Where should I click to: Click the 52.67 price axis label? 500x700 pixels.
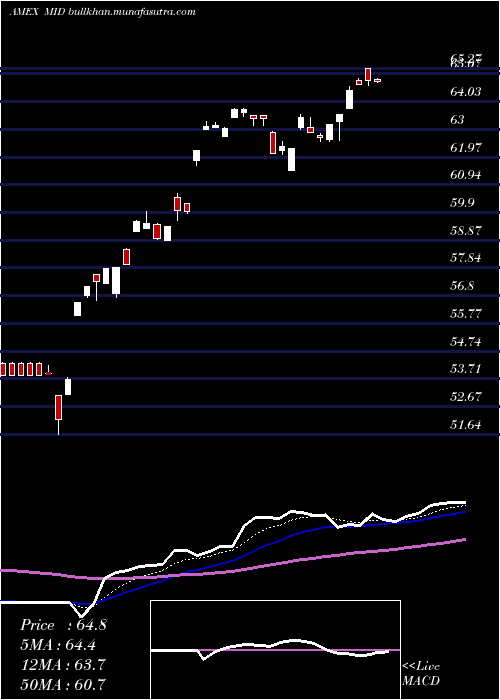click(x=466, y=396)
